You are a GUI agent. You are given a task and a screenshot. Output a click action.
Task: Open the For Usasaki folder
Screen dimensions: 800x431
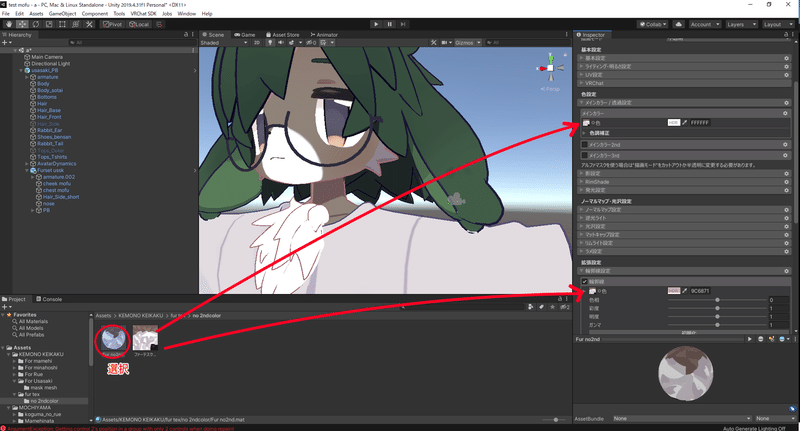point(38,381)
